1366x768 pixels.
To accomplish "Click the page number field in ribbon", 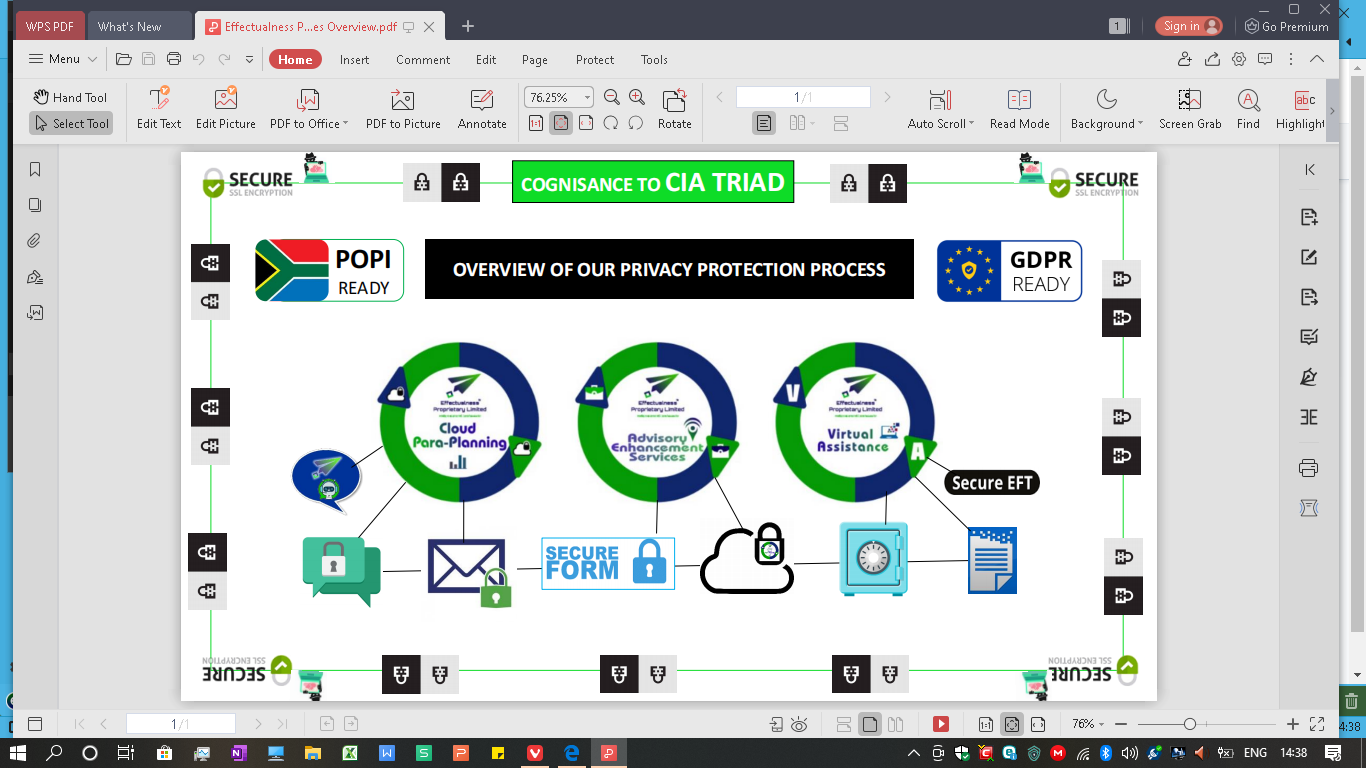I will [803, 97].
